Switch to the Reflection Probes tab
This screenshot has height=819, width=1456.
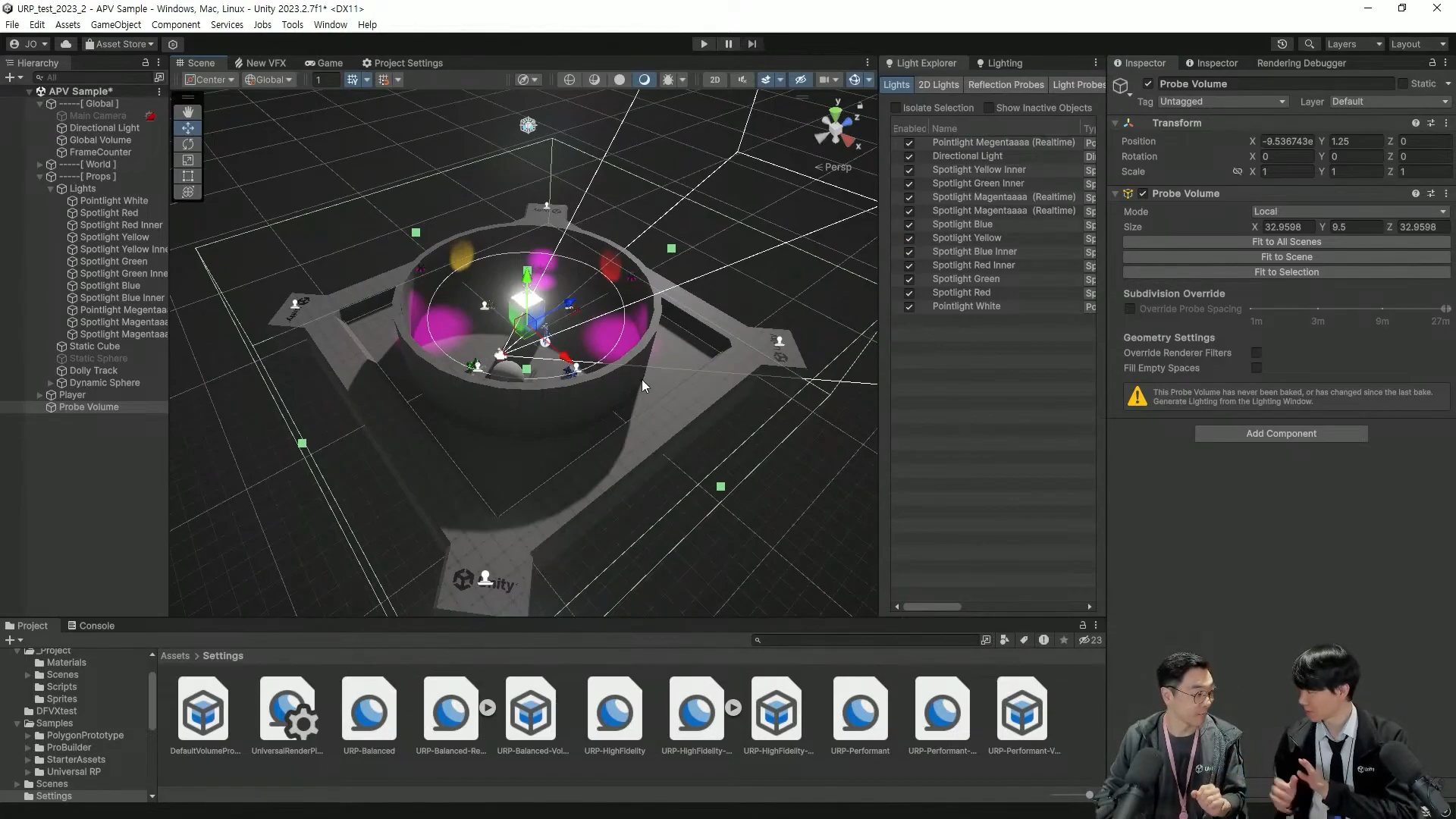pyautogui.click(x=1006, y=85)
